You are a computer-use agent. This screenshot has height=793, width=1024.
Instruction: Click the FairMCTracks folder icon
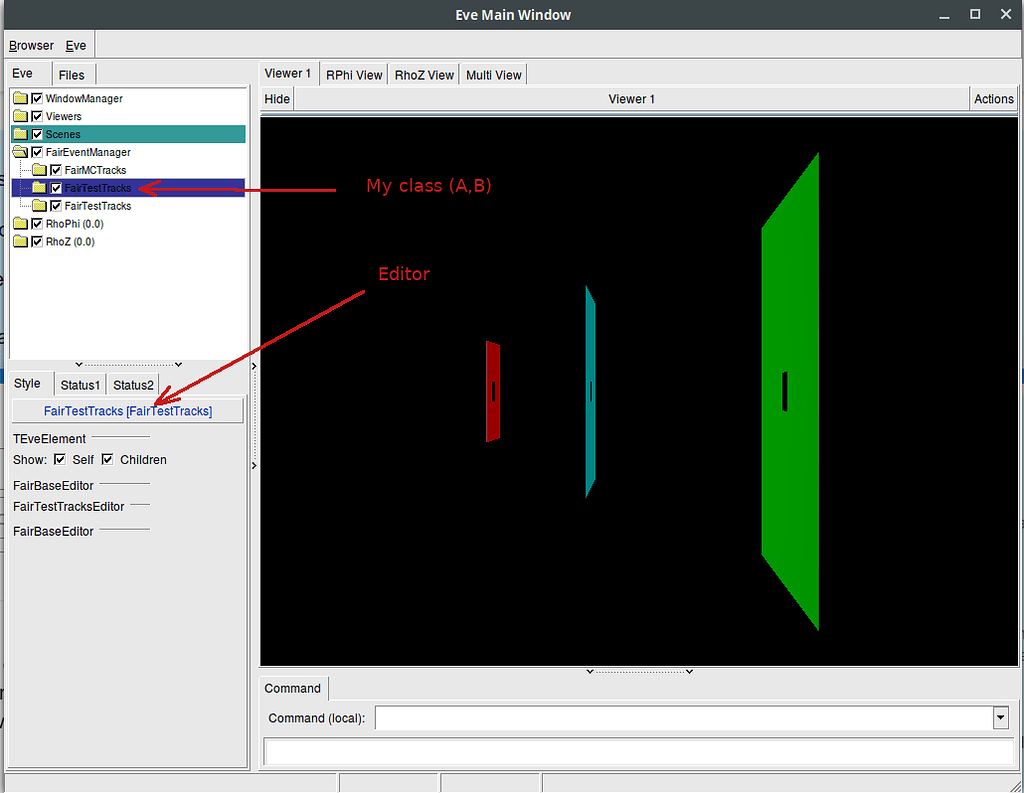pyautogui.click(x=39, y=170)
